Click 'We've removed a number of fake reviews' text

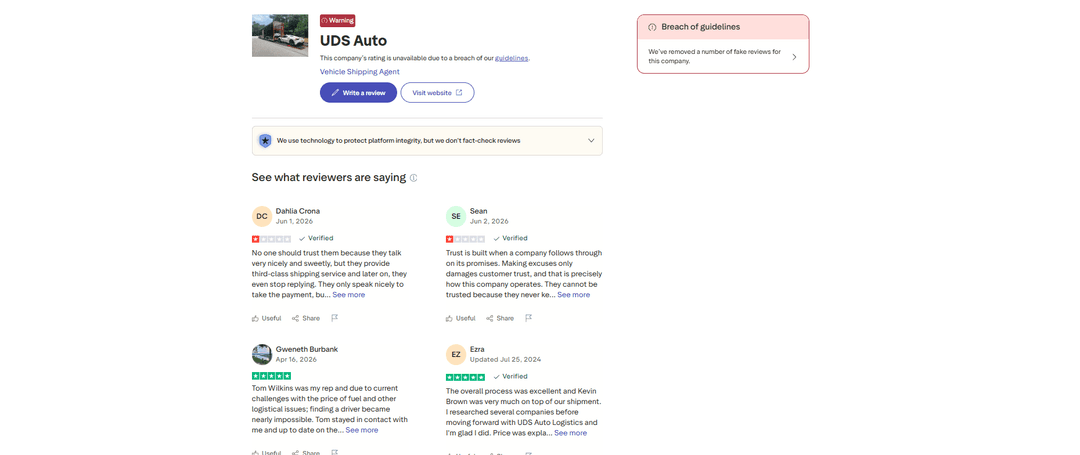714,56
